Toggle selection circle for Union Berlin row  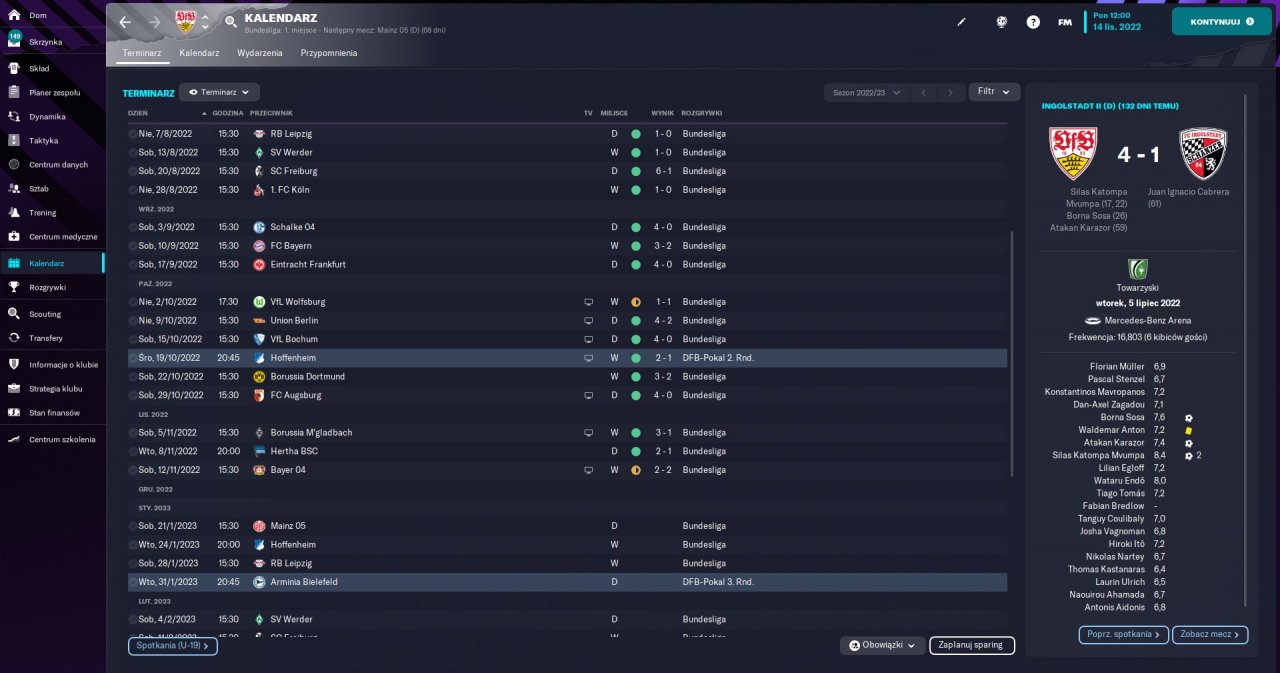133,321
